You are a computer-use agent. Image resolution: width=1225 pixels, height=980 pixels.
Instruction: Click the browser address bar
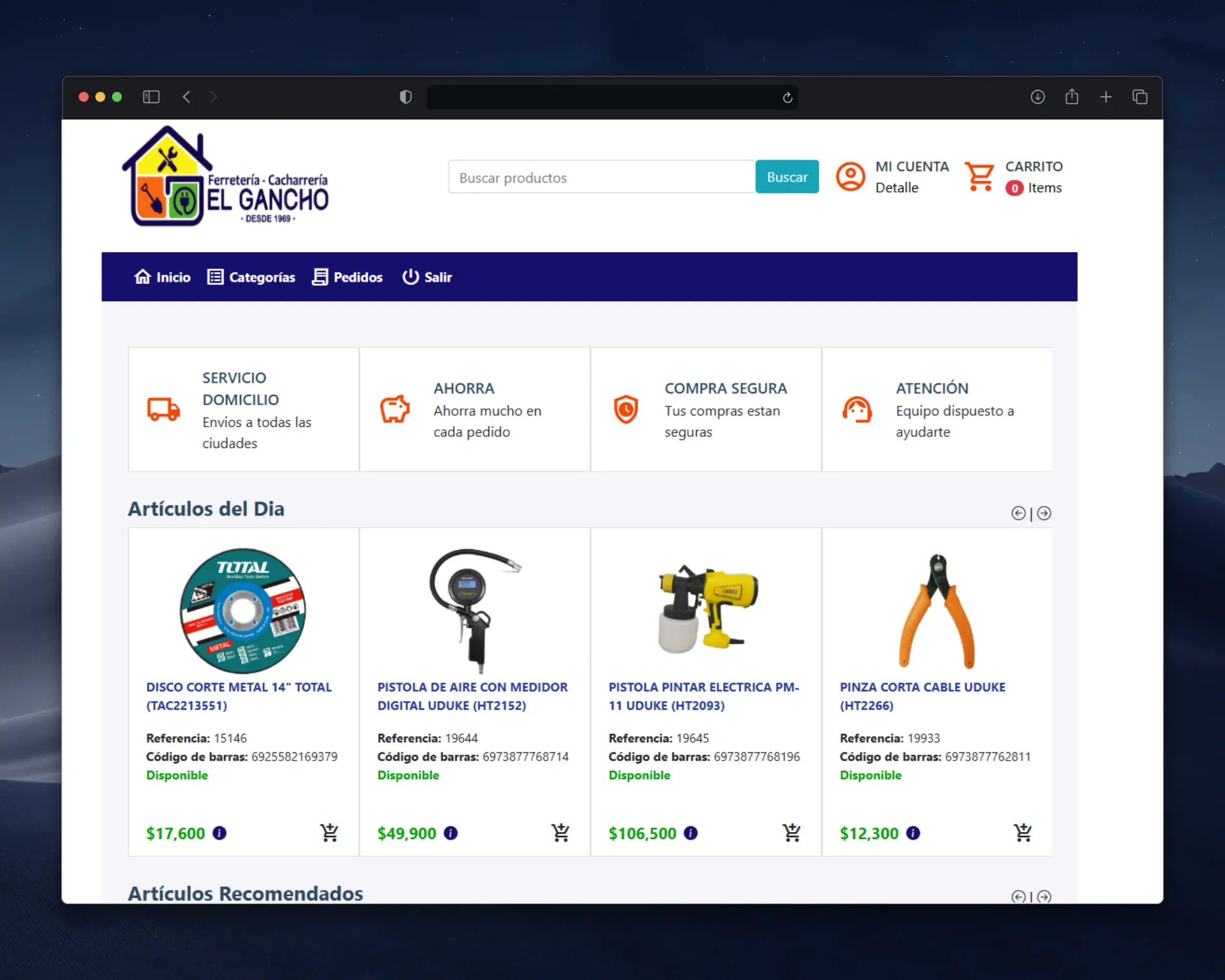point(612,97)
